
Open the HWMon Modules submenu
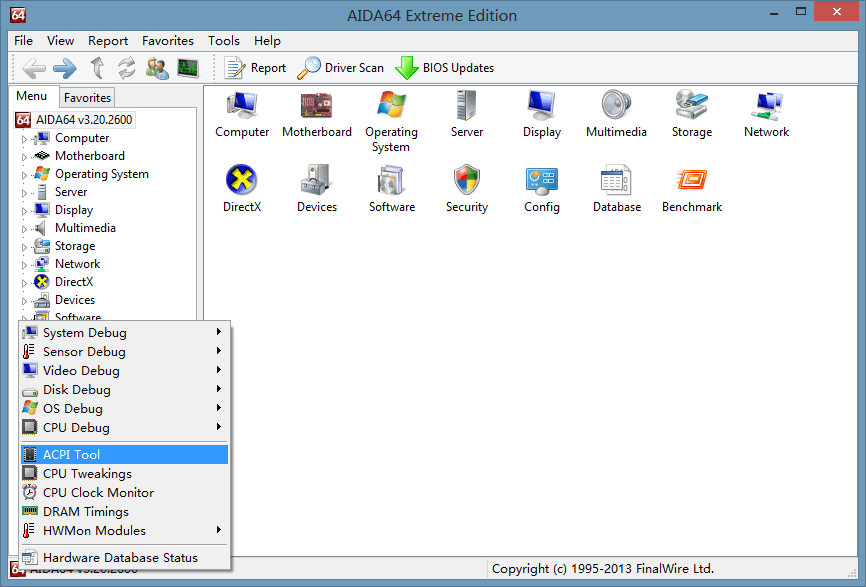[x=124, y=531]
